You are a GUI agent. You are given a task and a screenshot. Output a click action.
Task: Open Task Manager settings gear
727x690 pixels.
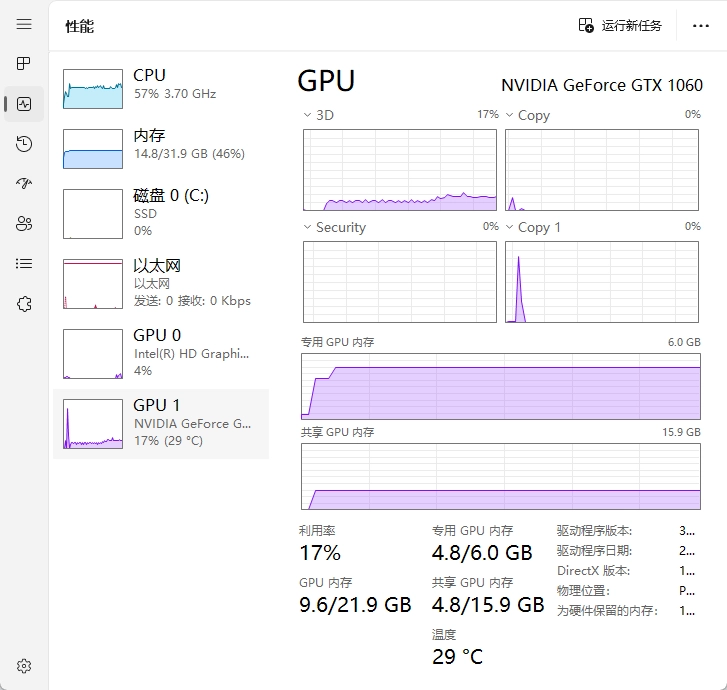[24, 666]
